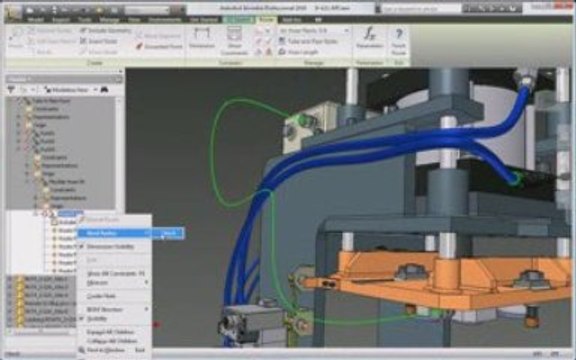This screenshot has width=576, height=360.
Task: Switch to the Get Started ribbon tab
Action: click(x=204, y=19)
